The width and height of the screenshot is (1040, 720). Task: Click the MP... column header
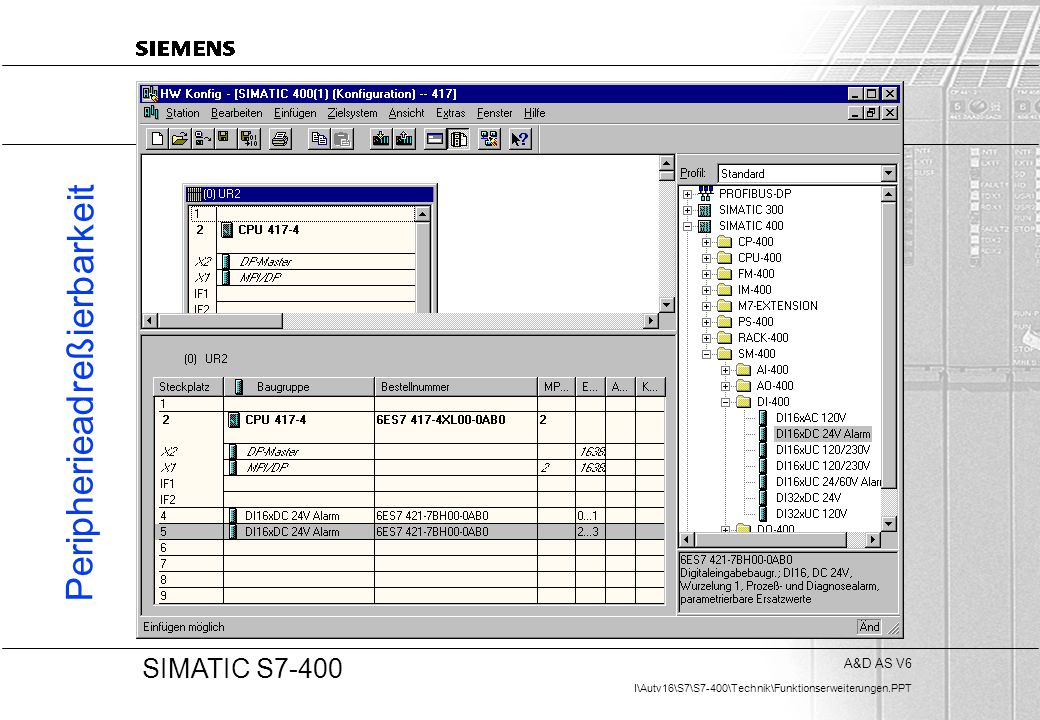pos(556,387)
